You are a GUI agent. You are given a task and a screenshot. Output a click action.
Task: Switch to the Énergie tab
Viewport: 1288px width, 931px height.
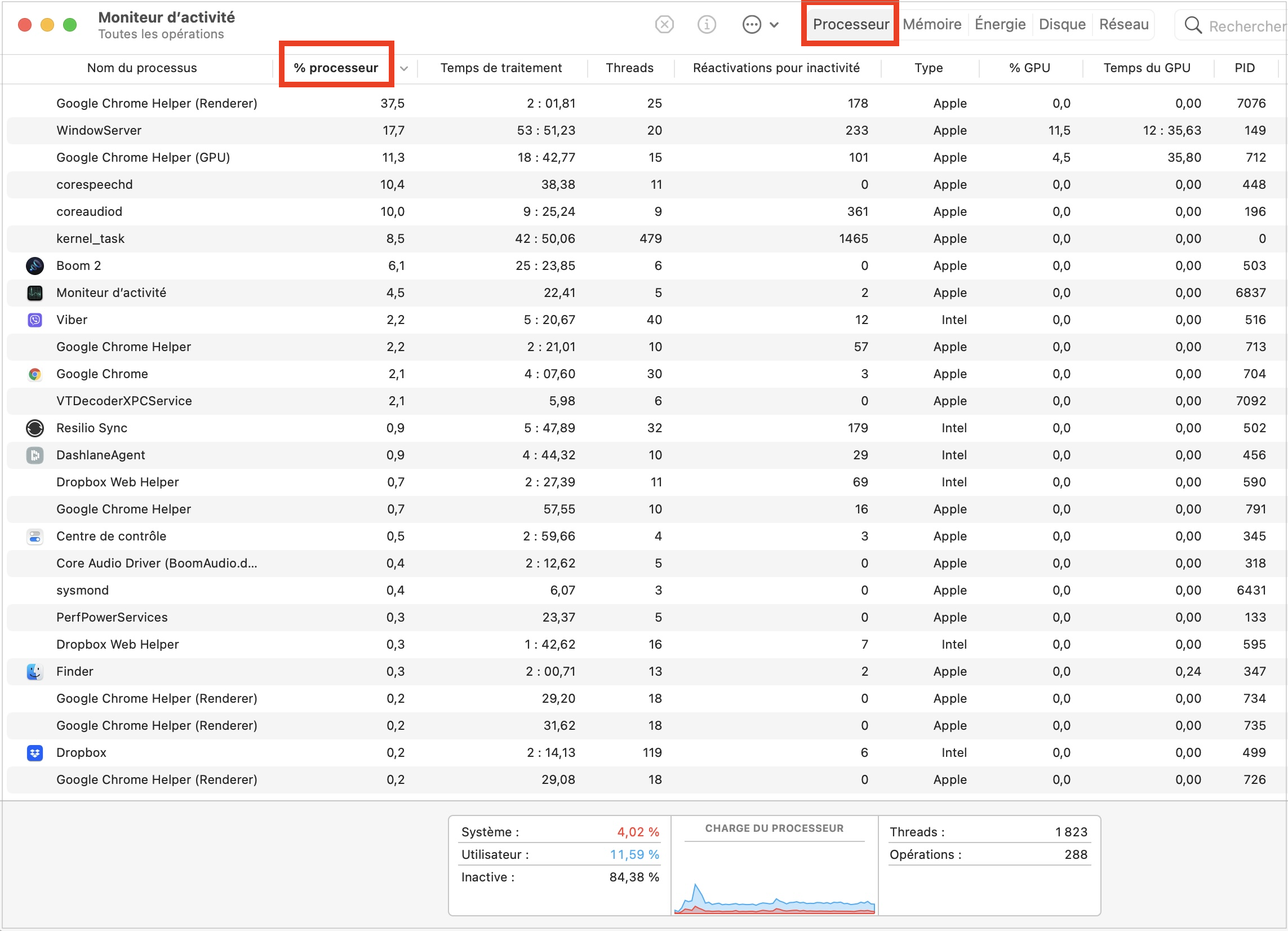point(1000,24)
